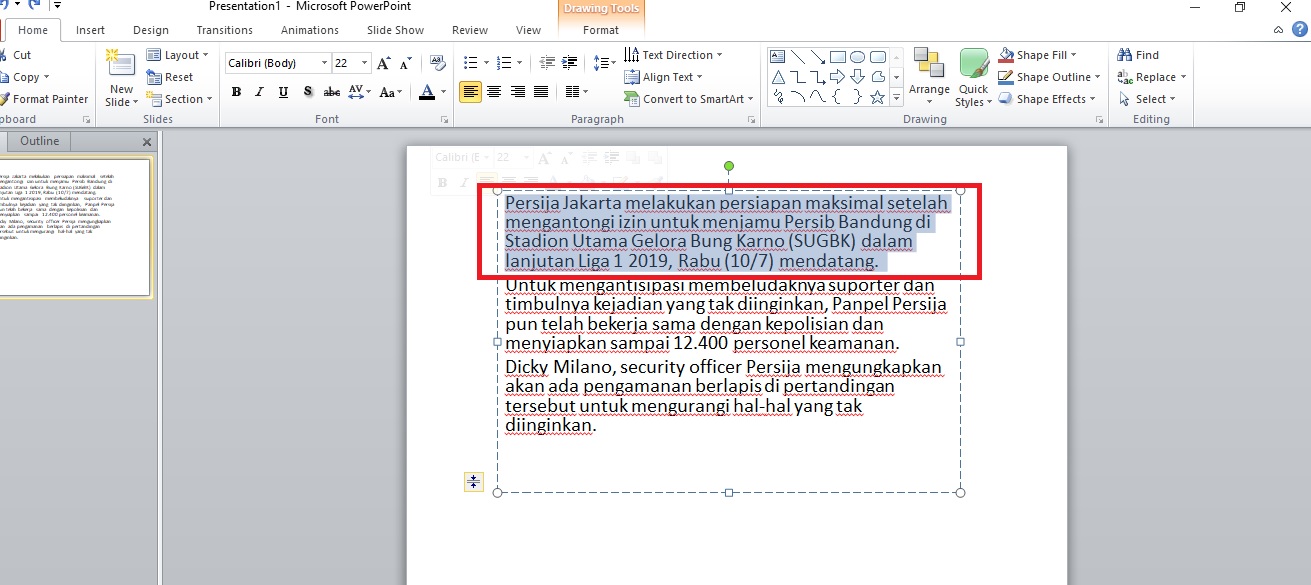The width and height of the screenshot is (1311, 585).
Task: Select the Down Arrow block shape
Action: tap(858, 77)
